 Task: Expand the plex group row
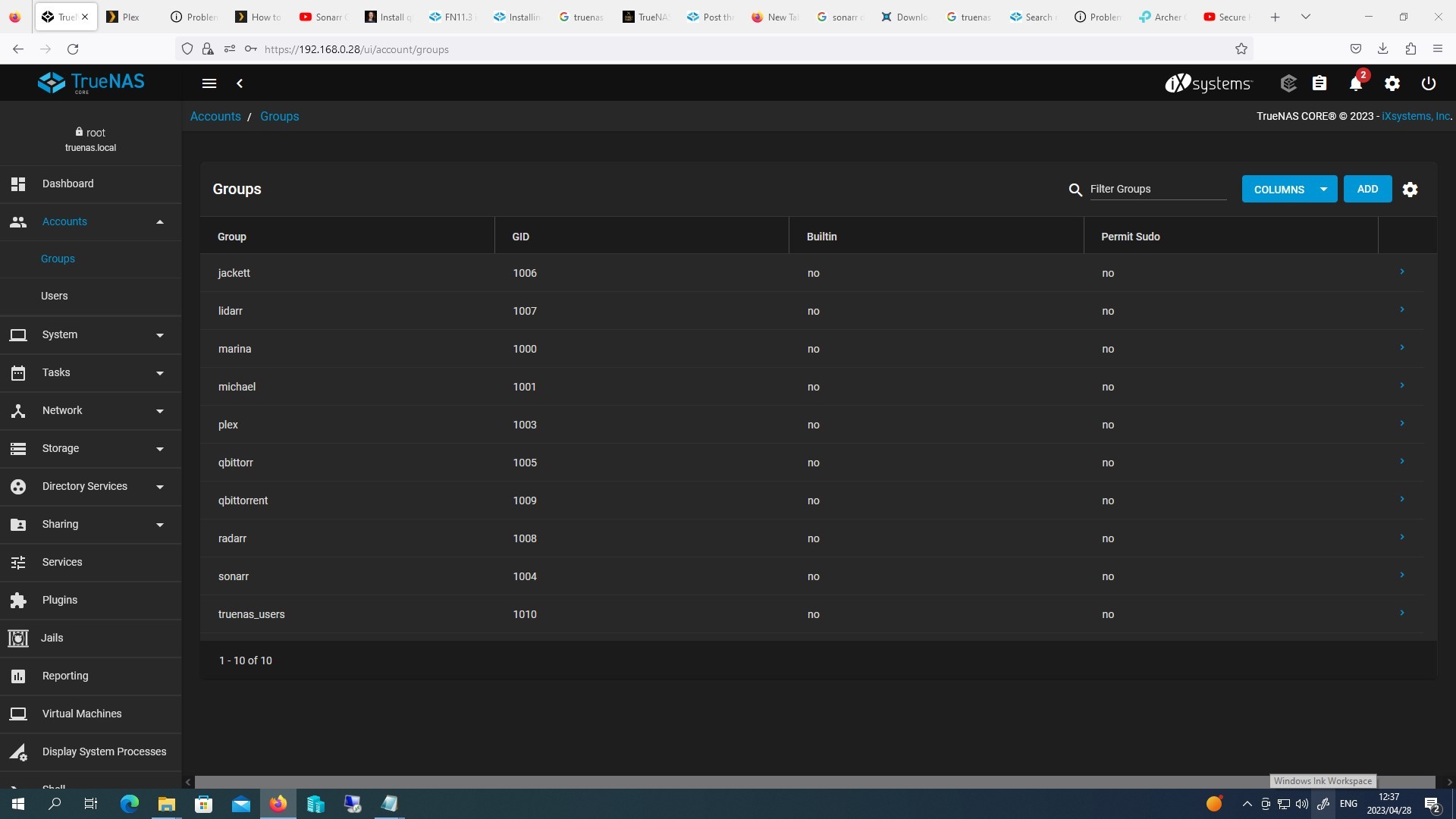1402,423
